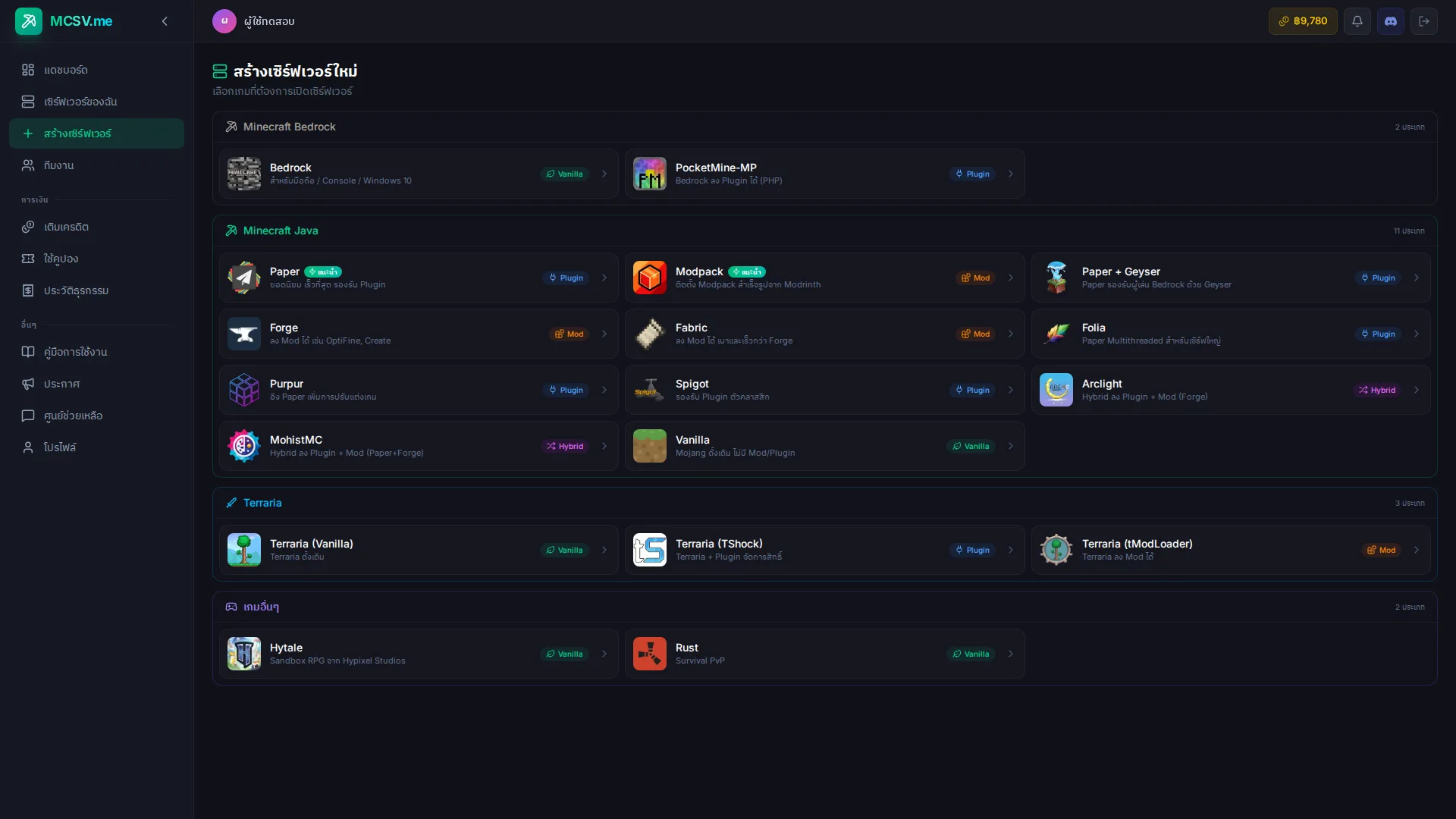Click chevron on Terraria (tModLoader) card
The height and width of the screenshot is (819, 1456).
(1416, 550)
